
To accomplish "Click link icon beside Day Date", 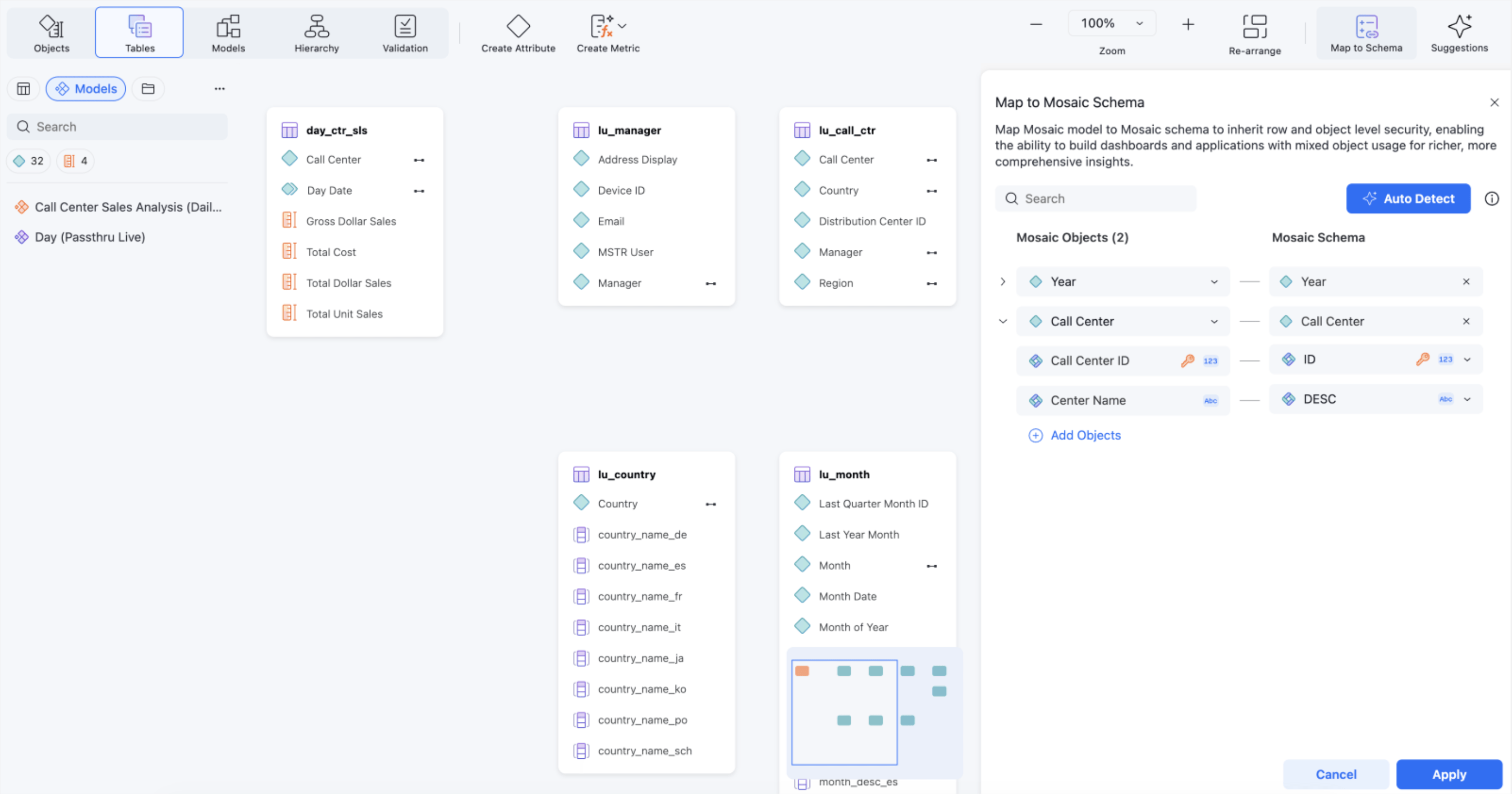I will 419,191.
